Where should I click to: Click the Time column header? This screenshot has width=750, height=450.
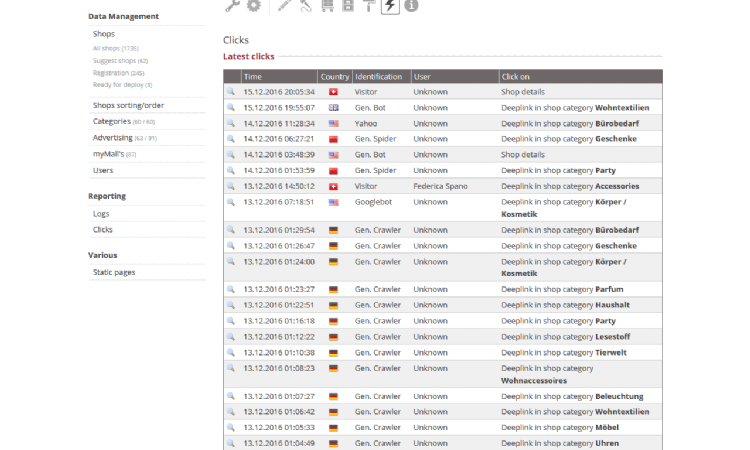click(253, 76)
